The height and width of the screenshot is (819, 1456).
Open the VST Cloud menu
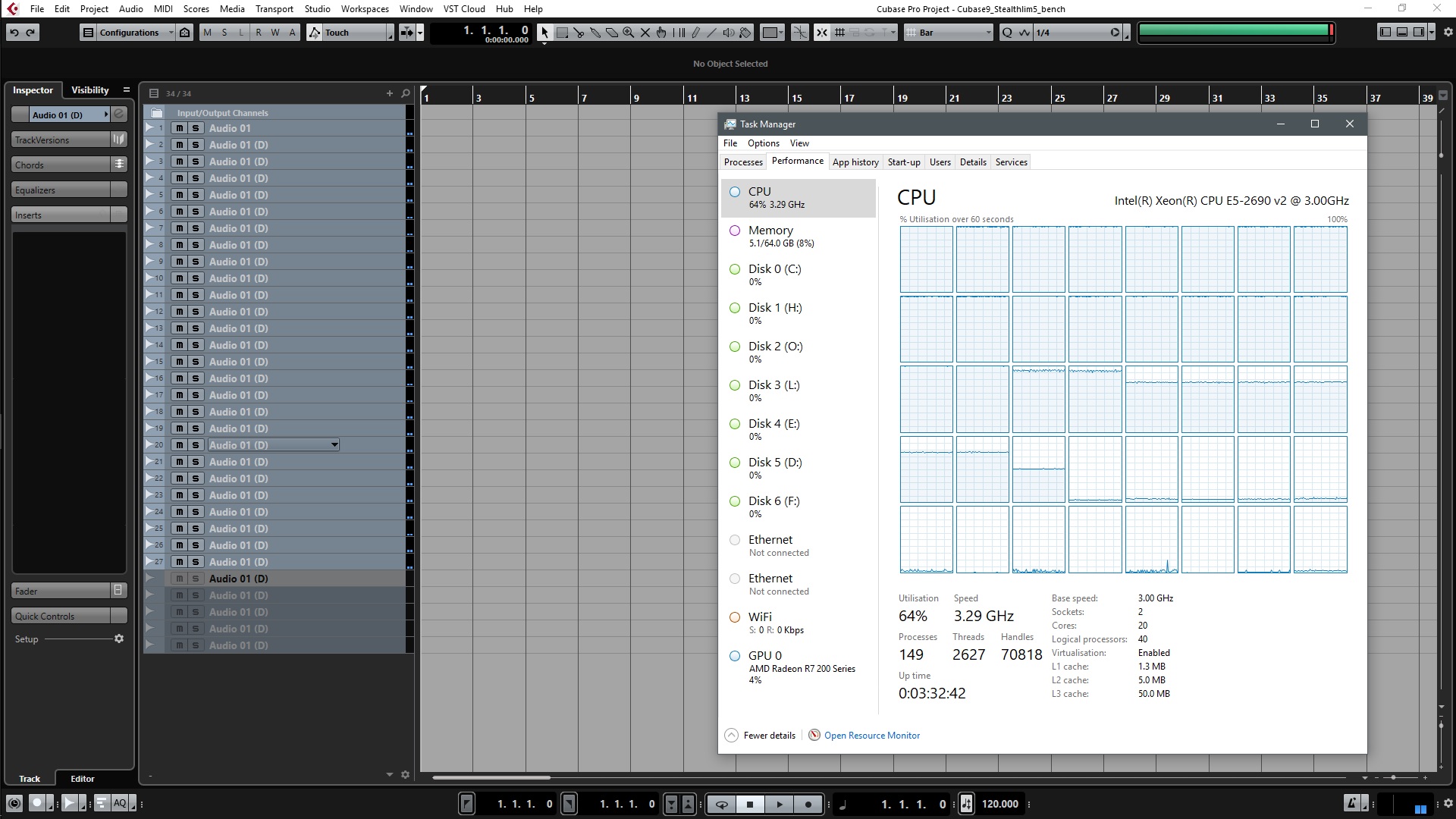pyautogui.click(x=463, y=9)
